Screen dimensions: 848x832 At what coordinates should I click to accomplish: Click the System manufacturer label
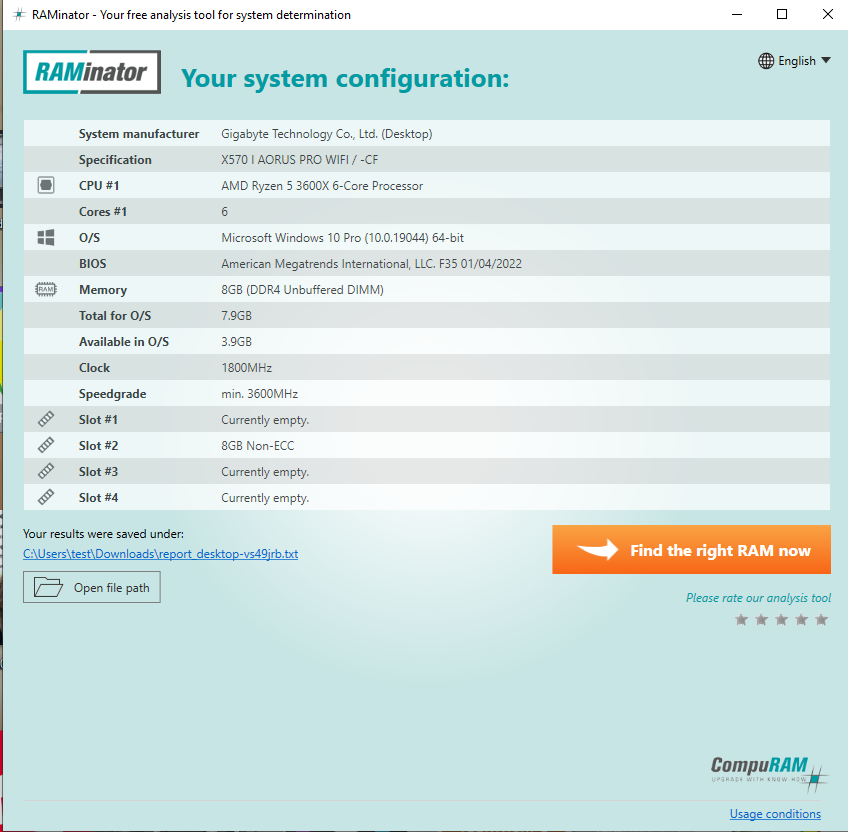pos(139,134)
